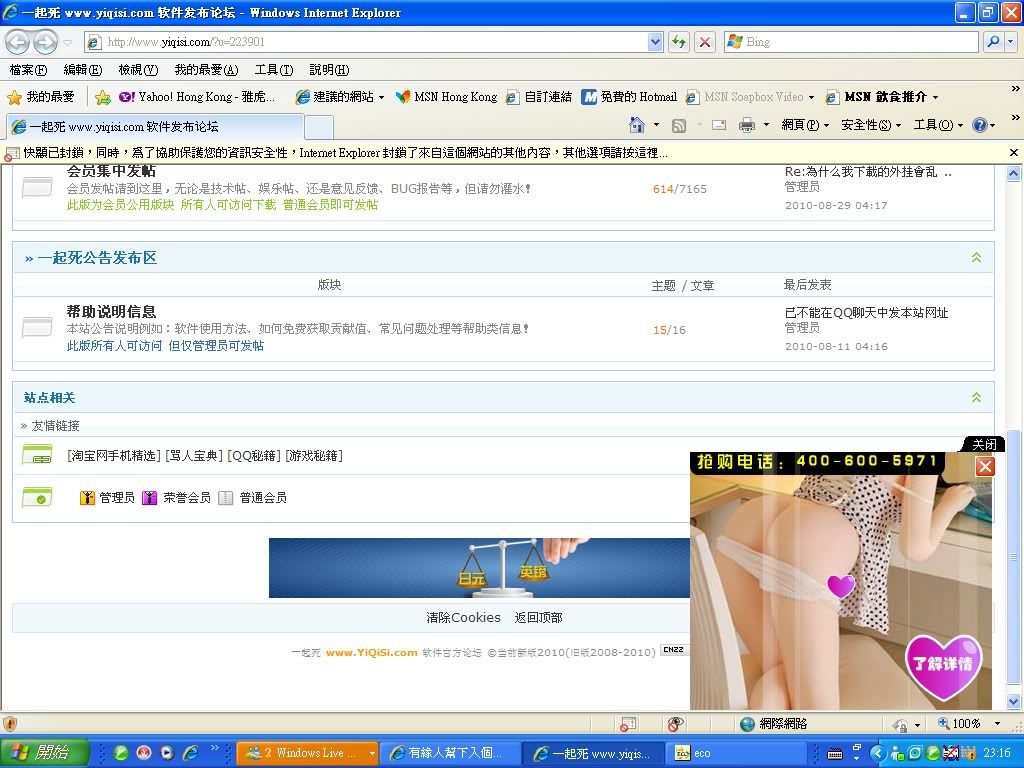Open the 工具(T) menu in menu bar
Screen dimensions: 1024x768
(x=273, y=70)
